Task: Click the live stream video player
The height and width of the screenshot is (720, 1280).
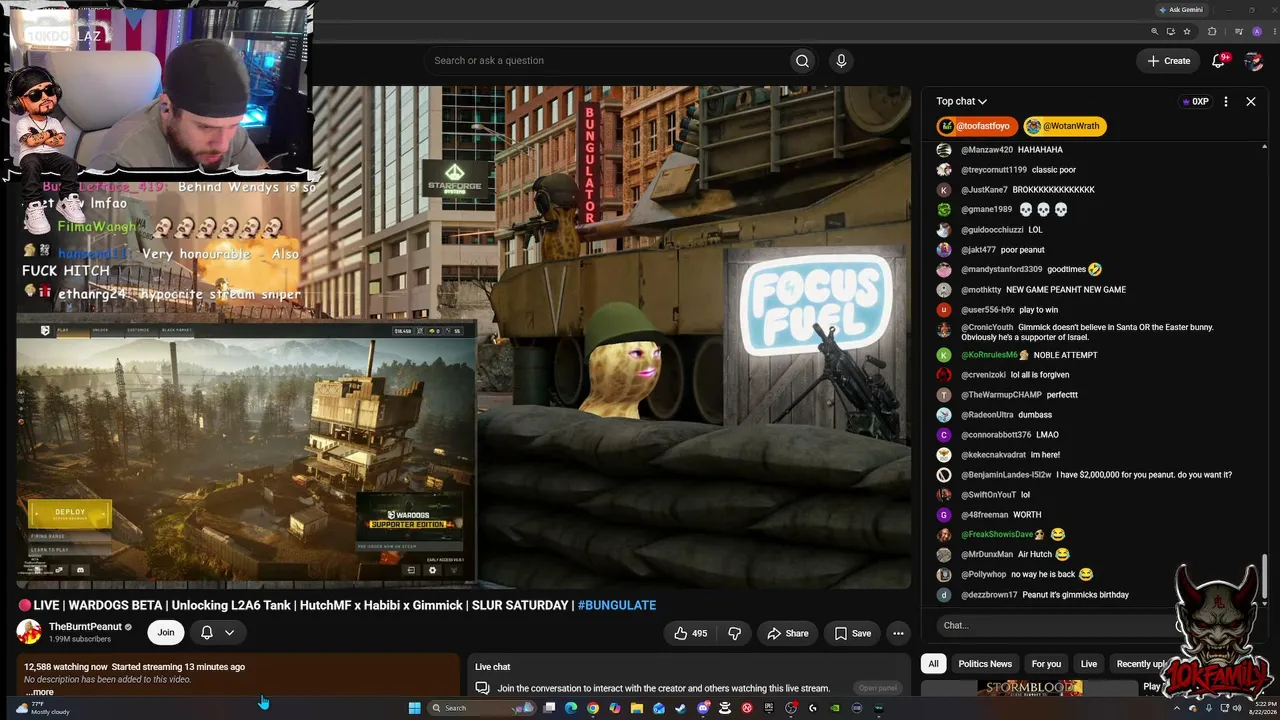Action: (464, 336)
